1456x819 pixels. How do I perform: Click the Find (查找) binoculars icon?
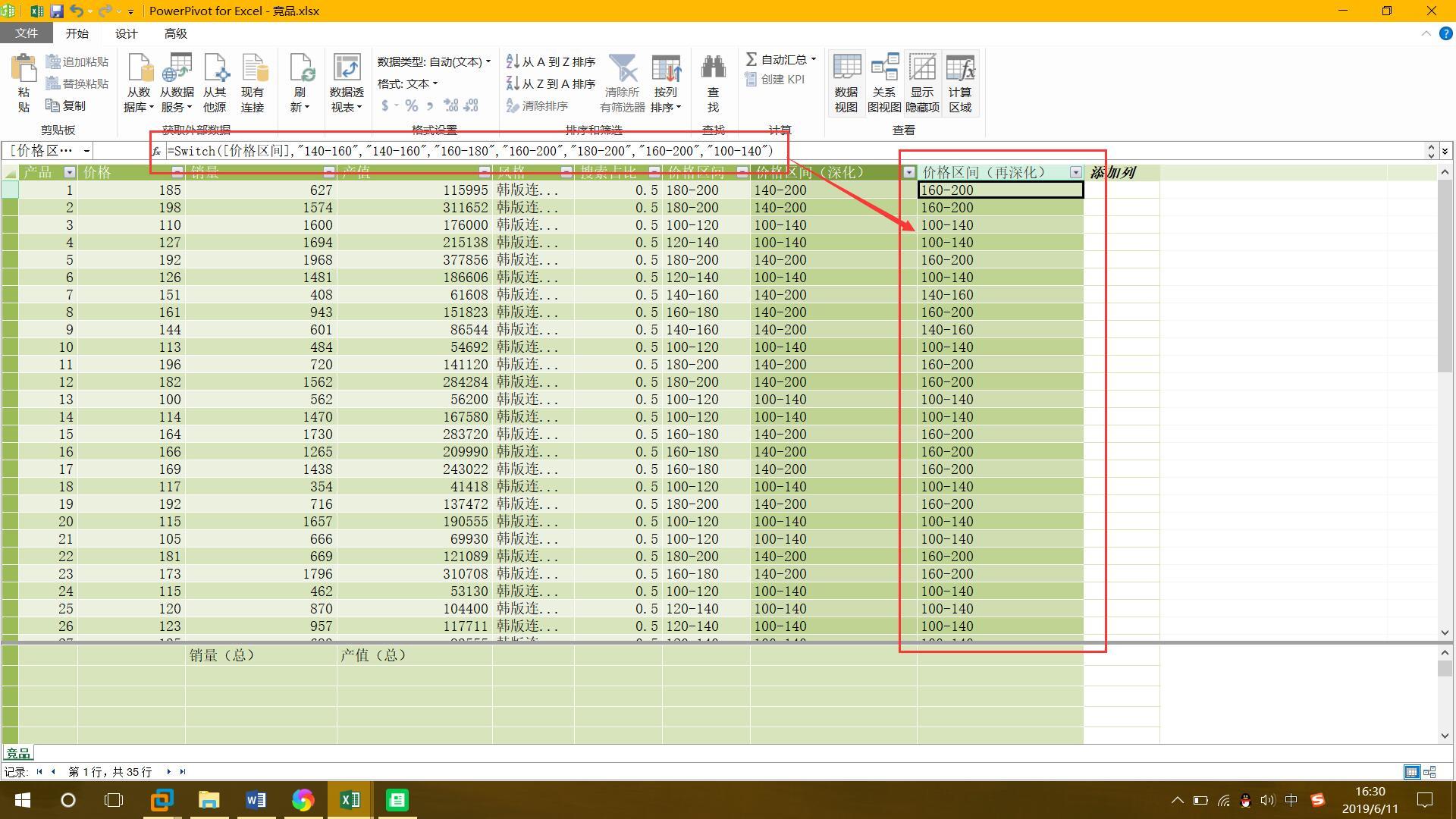pyautogui.click(x=713, y=69)
